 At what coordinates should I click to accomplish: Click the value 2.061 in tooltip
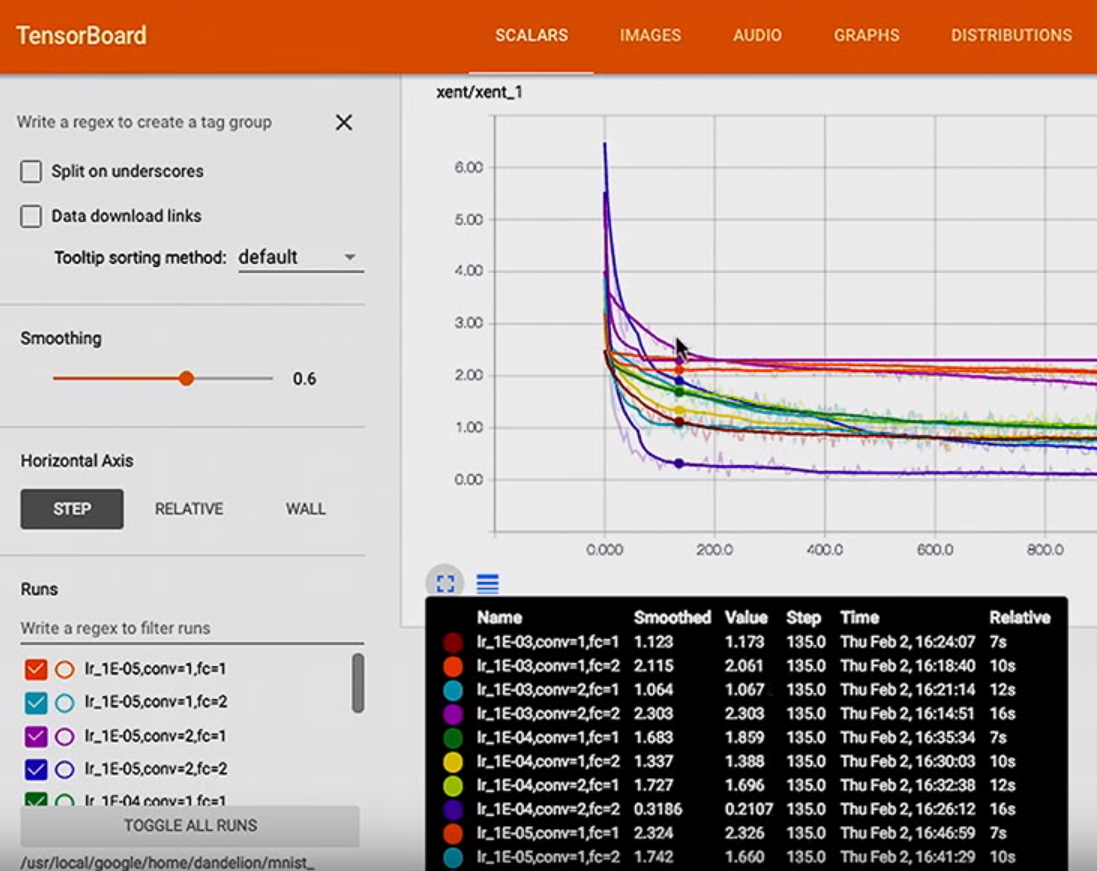pyautogui.click(x=744, y=665)
